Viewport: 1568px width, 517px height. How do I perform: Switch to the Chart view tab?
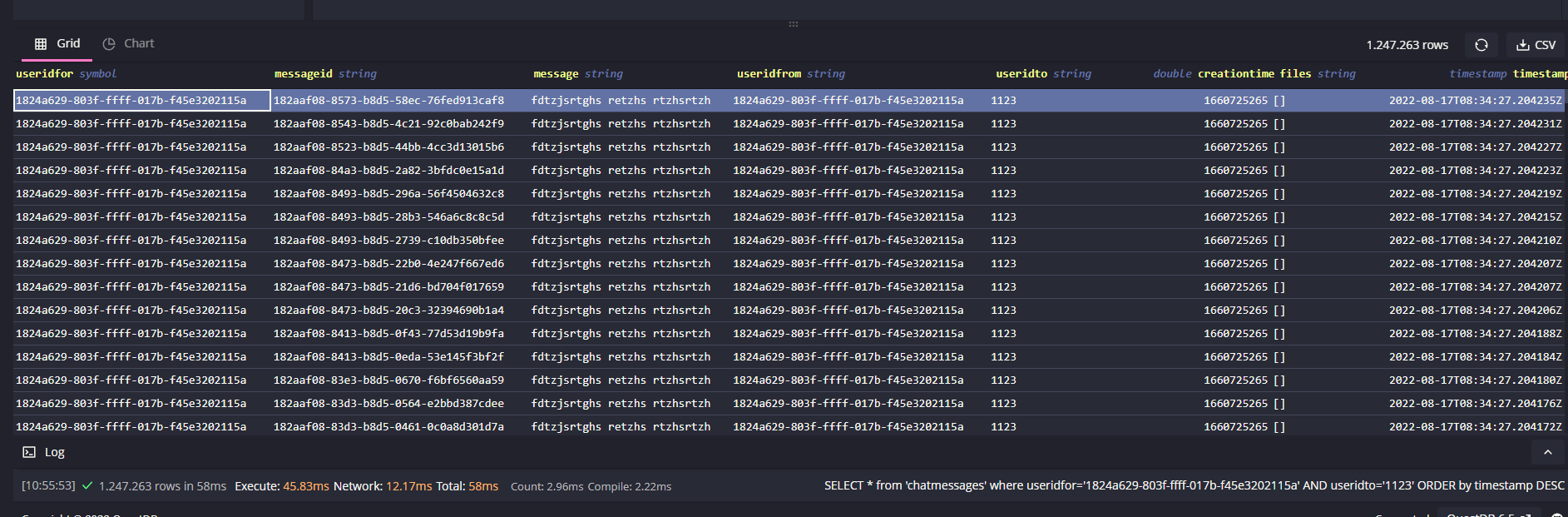[128, 43]
